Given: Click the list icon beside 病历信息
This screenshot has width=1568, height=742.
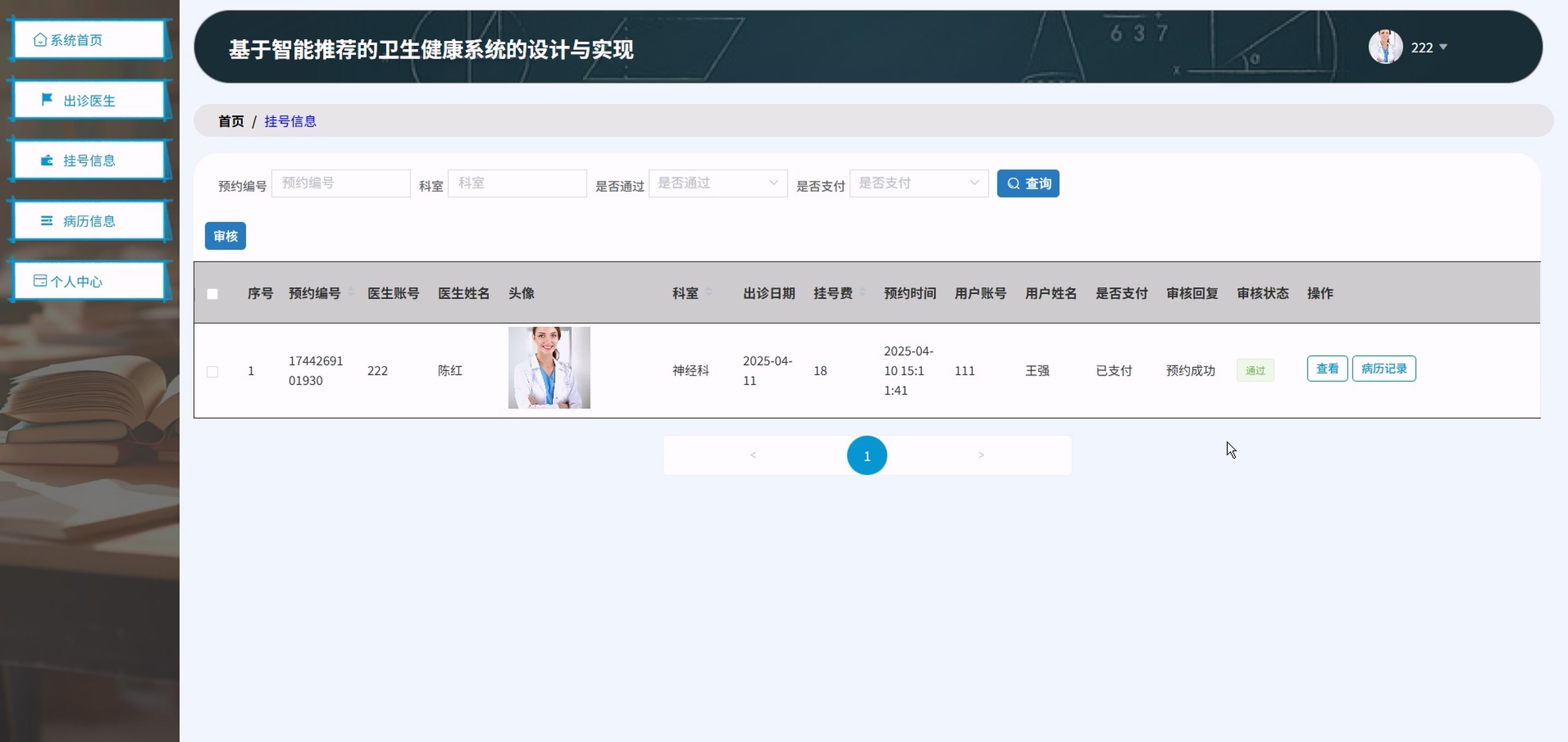Looking at the screenshot, I should (47, 221).
